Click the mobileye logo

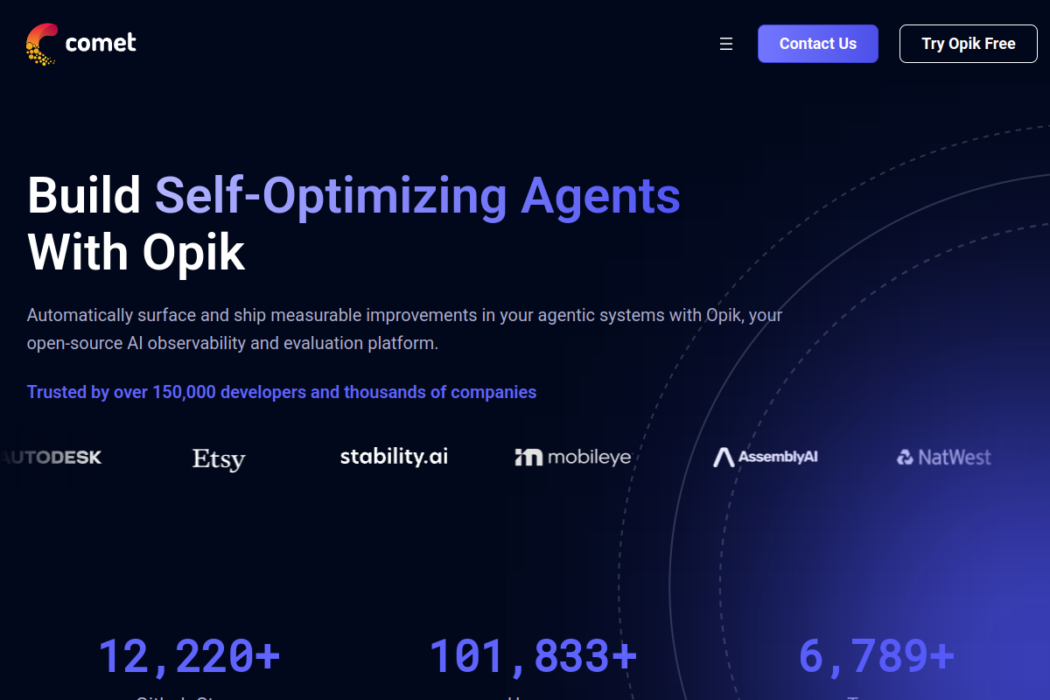(x=573, y=457)
